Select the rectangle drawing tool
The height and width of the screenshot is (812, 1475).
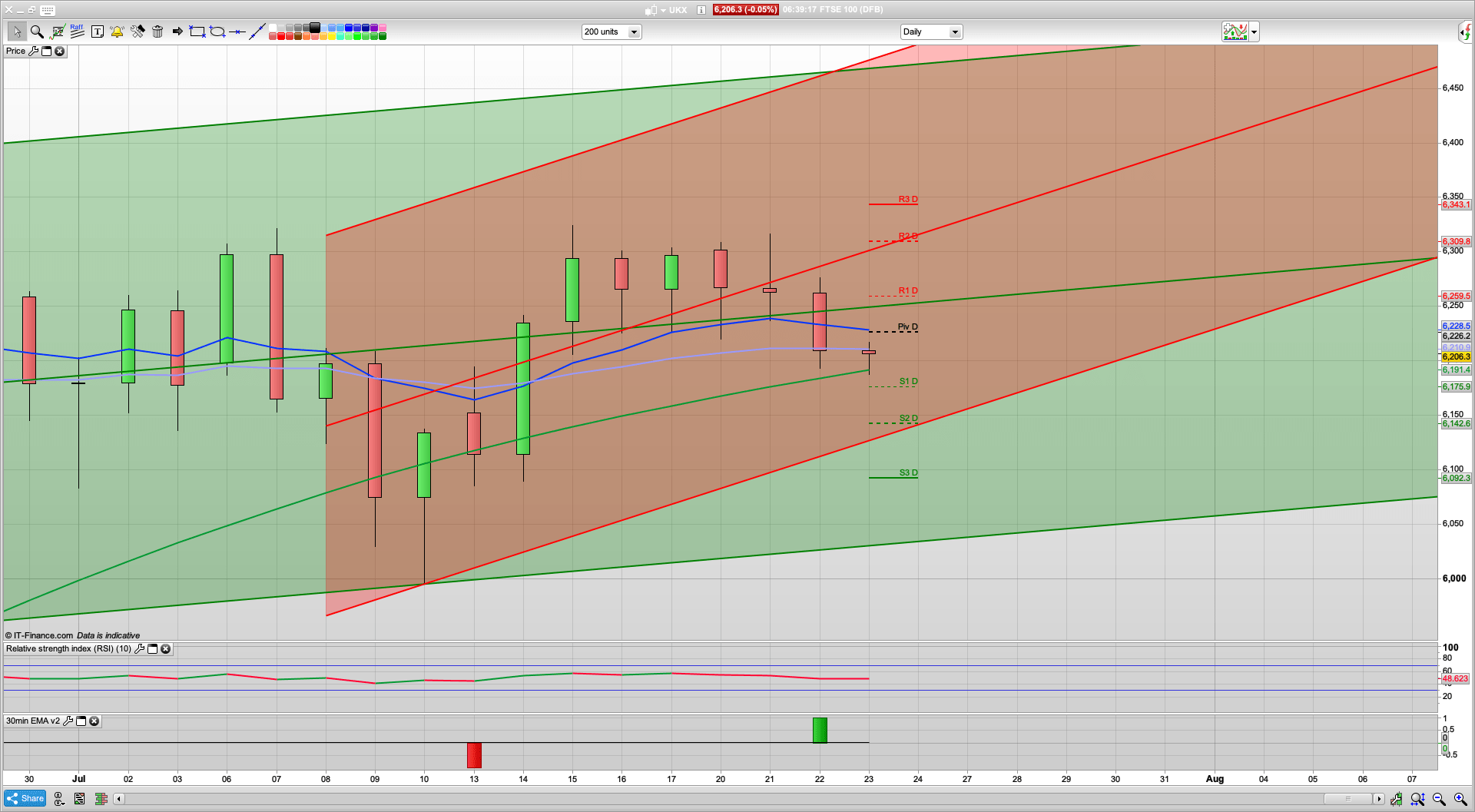pos(197,31)
